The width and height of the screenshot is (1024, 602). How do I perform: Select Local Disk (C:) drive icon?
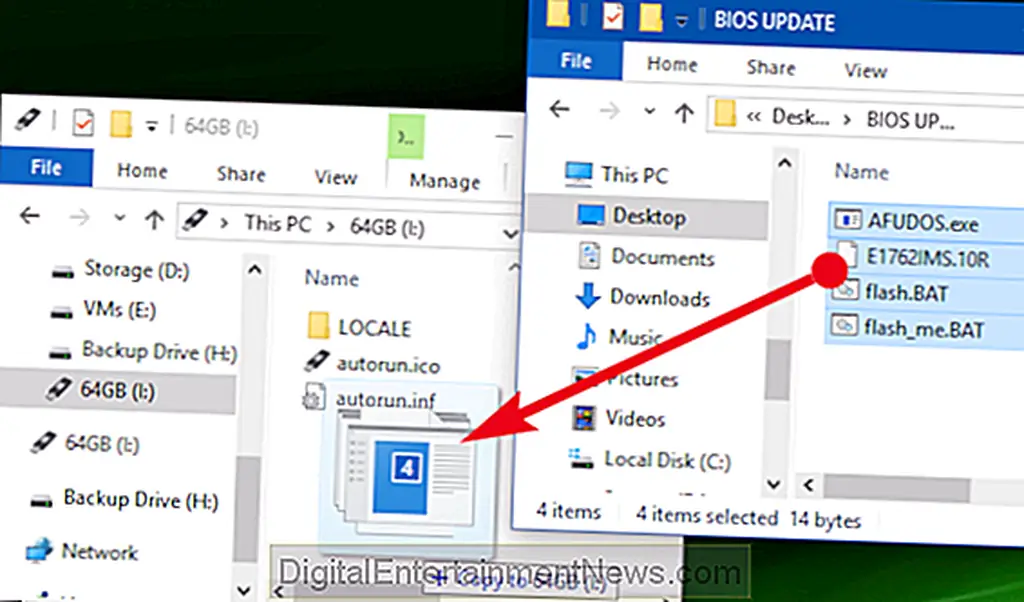pyautogui.click(x=582, y=460)
